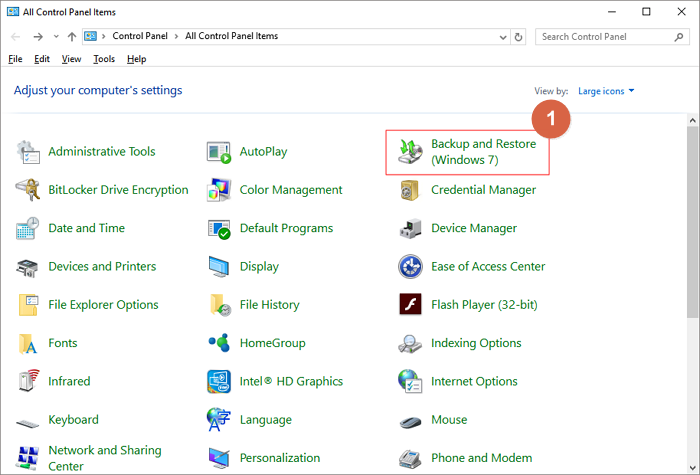Click the vertical scrollbar down arrow
Screen dimensions: 700x475
[x=692, y=467]
